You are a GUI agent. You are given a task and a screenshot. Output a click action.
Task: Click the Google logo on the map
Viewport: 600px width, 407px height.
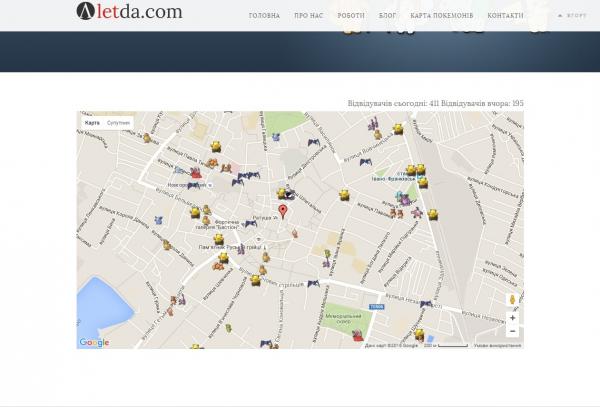(x=94, y=342)
